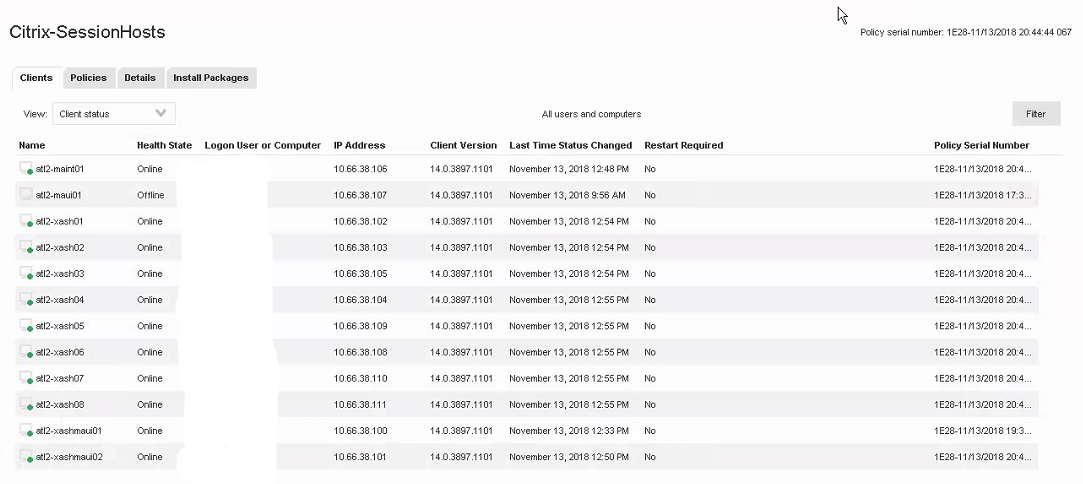Click computer icon for atl2-xash01
This screenshot has height=484, width=1083.
coord(26,221)
